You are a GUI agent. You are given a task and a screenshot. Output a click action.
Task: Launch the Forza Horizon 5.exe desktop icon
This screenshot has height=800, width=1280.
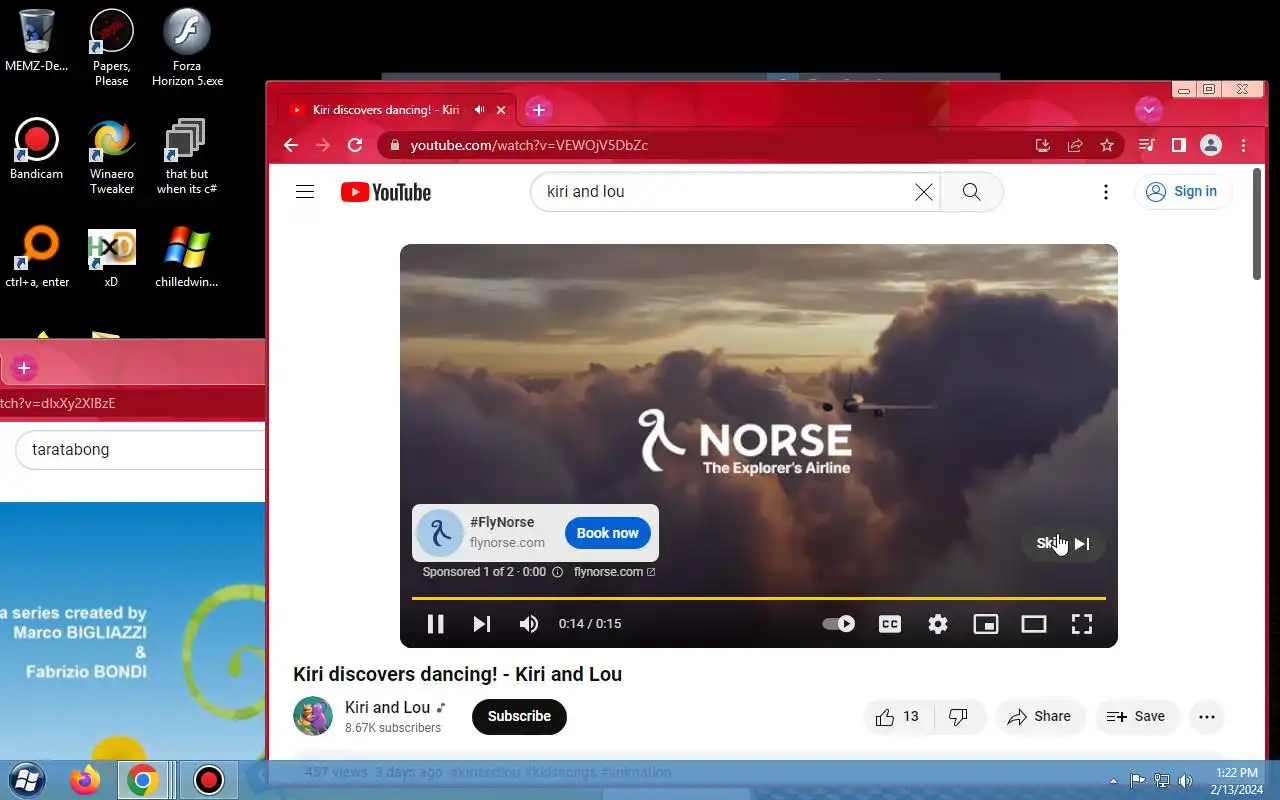click(x=187, y=47)
